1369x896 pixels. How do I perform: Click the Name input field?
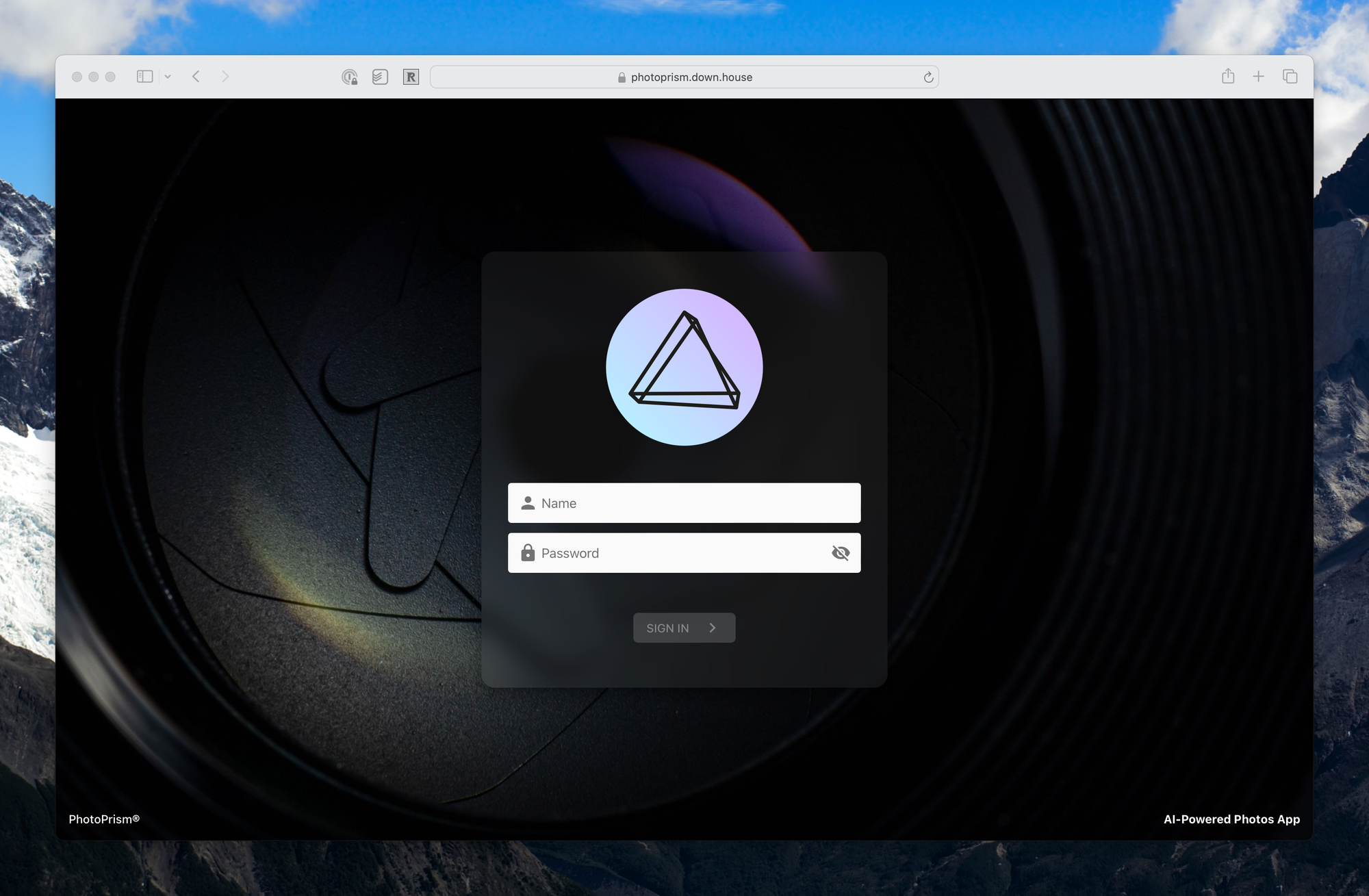pos(684,502)
